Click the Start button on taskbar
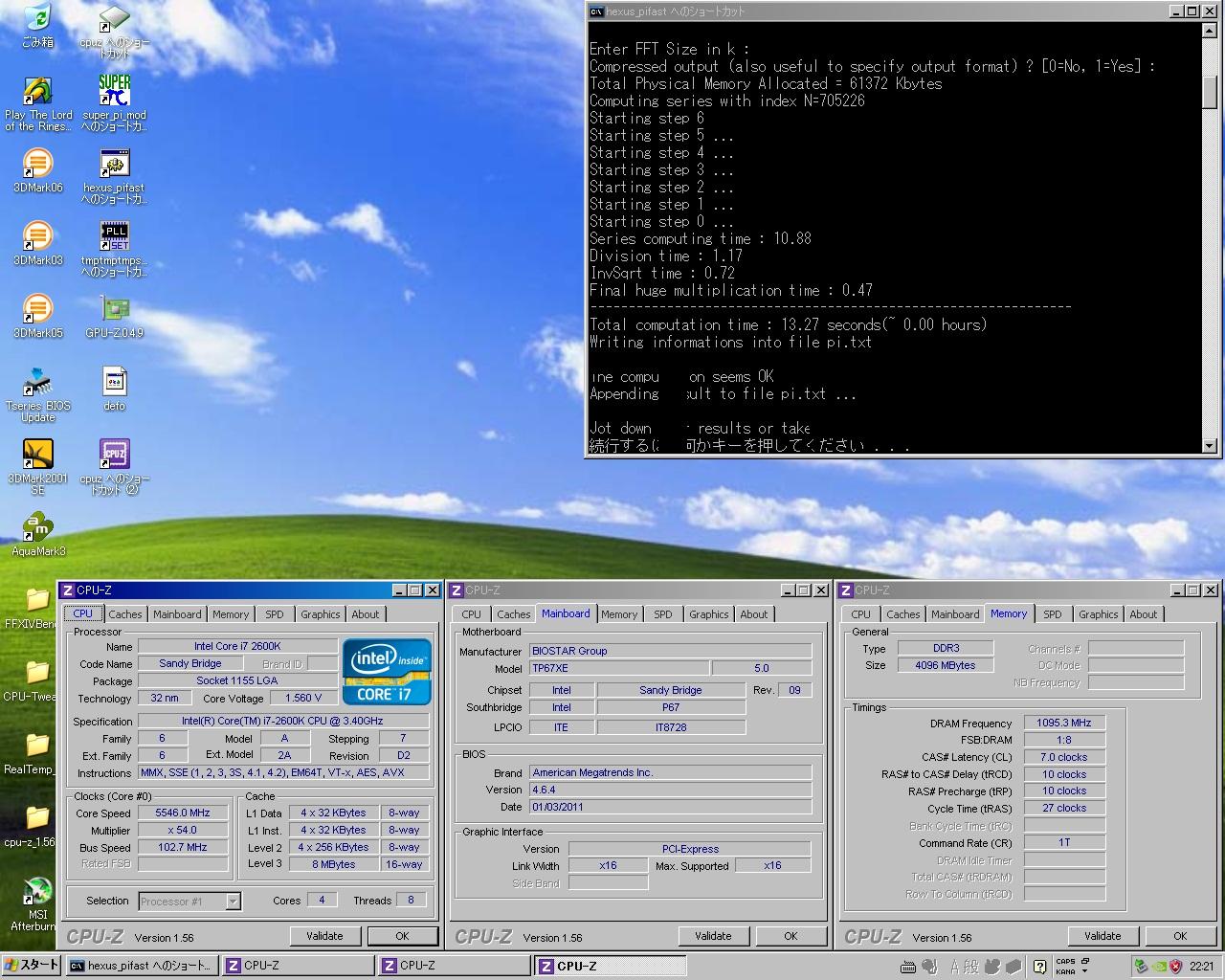This screenshot has width=1225, height=980. point(32,966)
